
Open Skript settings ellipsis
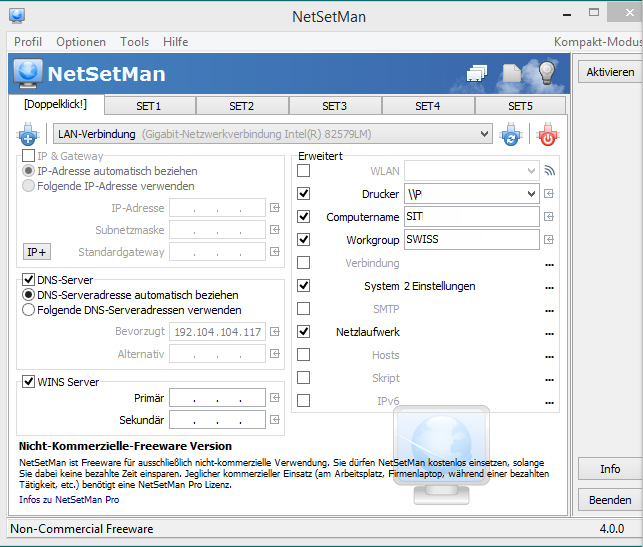(x=550, y=379)
